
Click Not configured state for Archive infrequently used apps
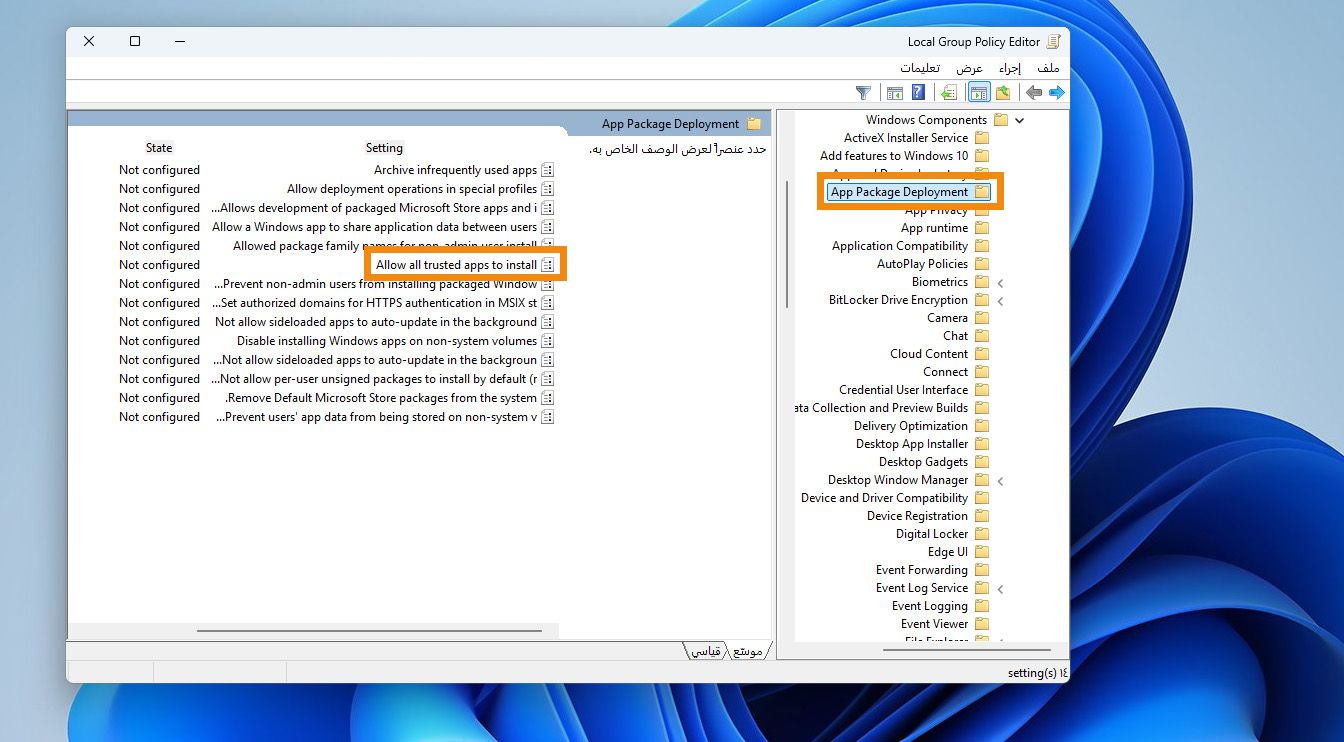tap(159, 170)
